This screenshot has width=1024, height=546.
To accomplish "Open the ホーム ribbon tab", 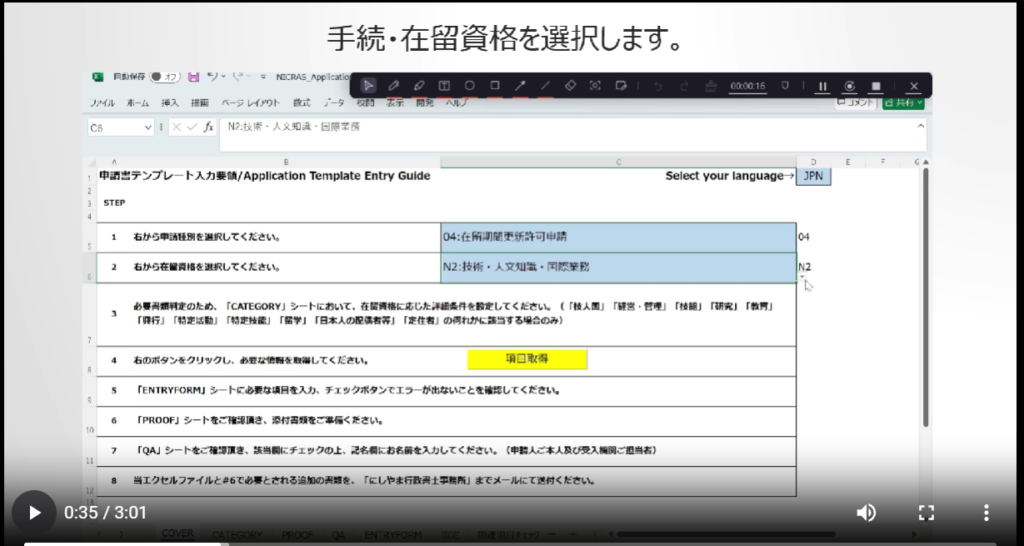I will (138, 103).
